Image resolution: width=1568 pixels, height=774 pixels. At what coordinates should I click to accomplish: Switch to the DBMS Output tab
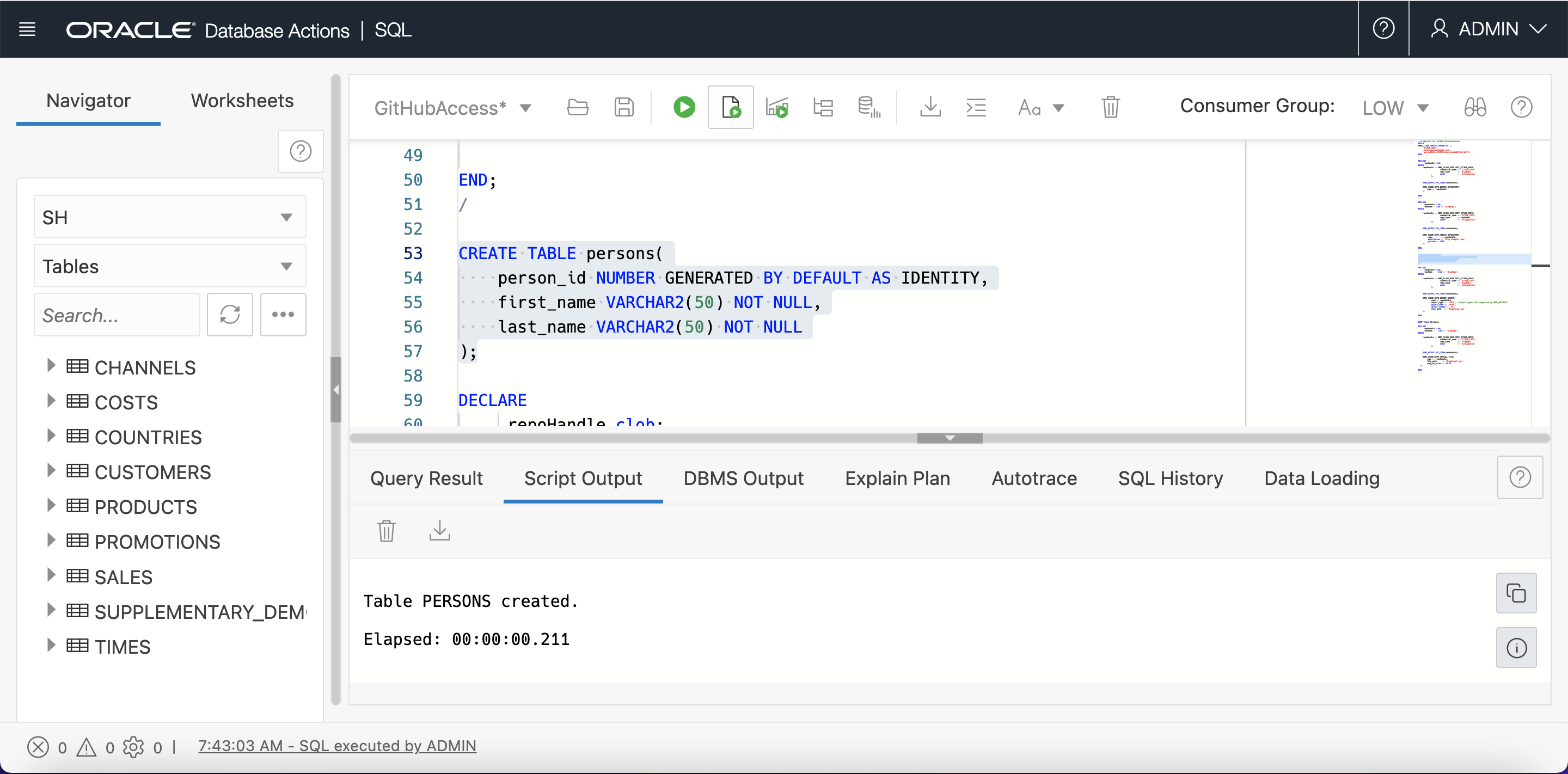(x=743, y=478)
